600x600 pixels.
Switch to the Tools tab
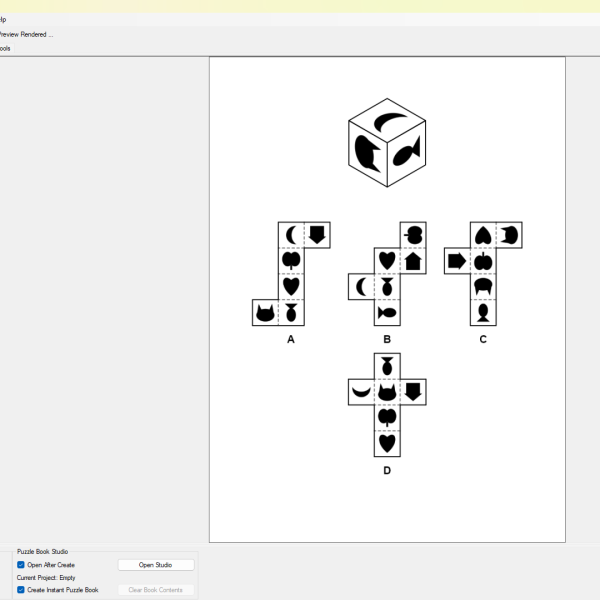(x=5, y=49)
